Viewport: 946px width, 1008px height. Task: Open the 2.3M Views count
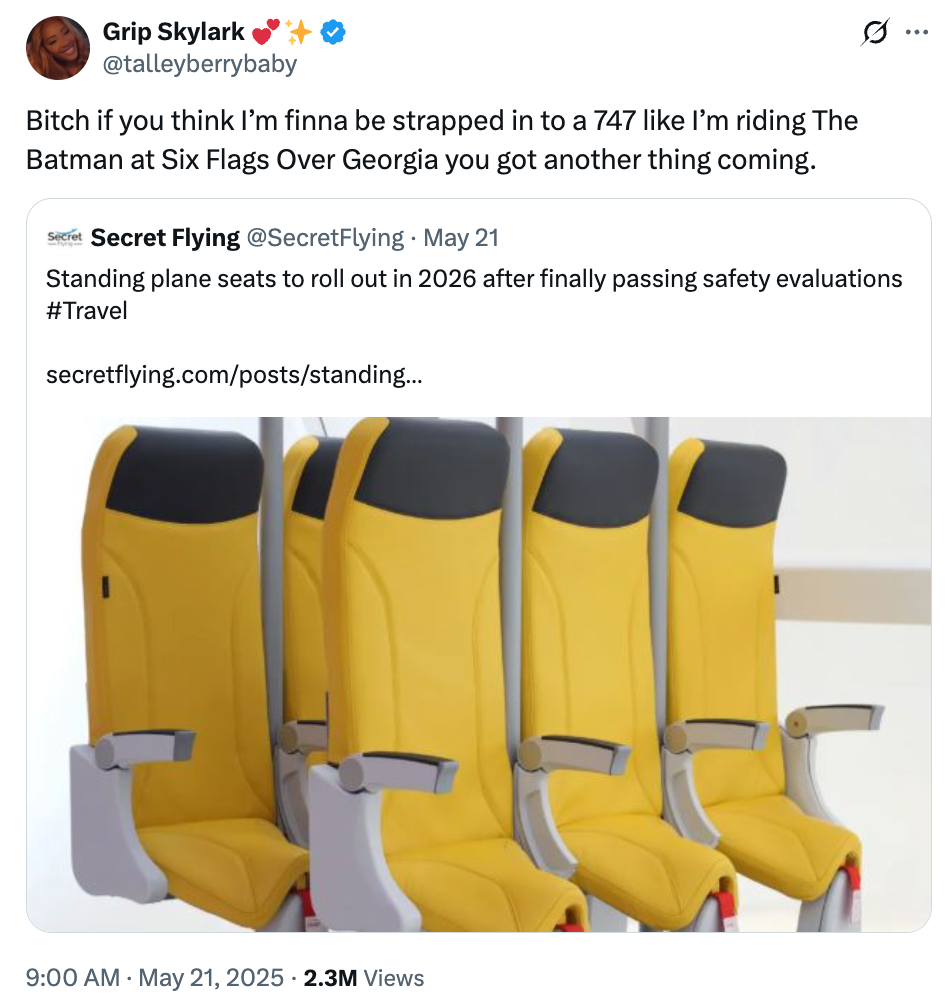click(363, 978)
